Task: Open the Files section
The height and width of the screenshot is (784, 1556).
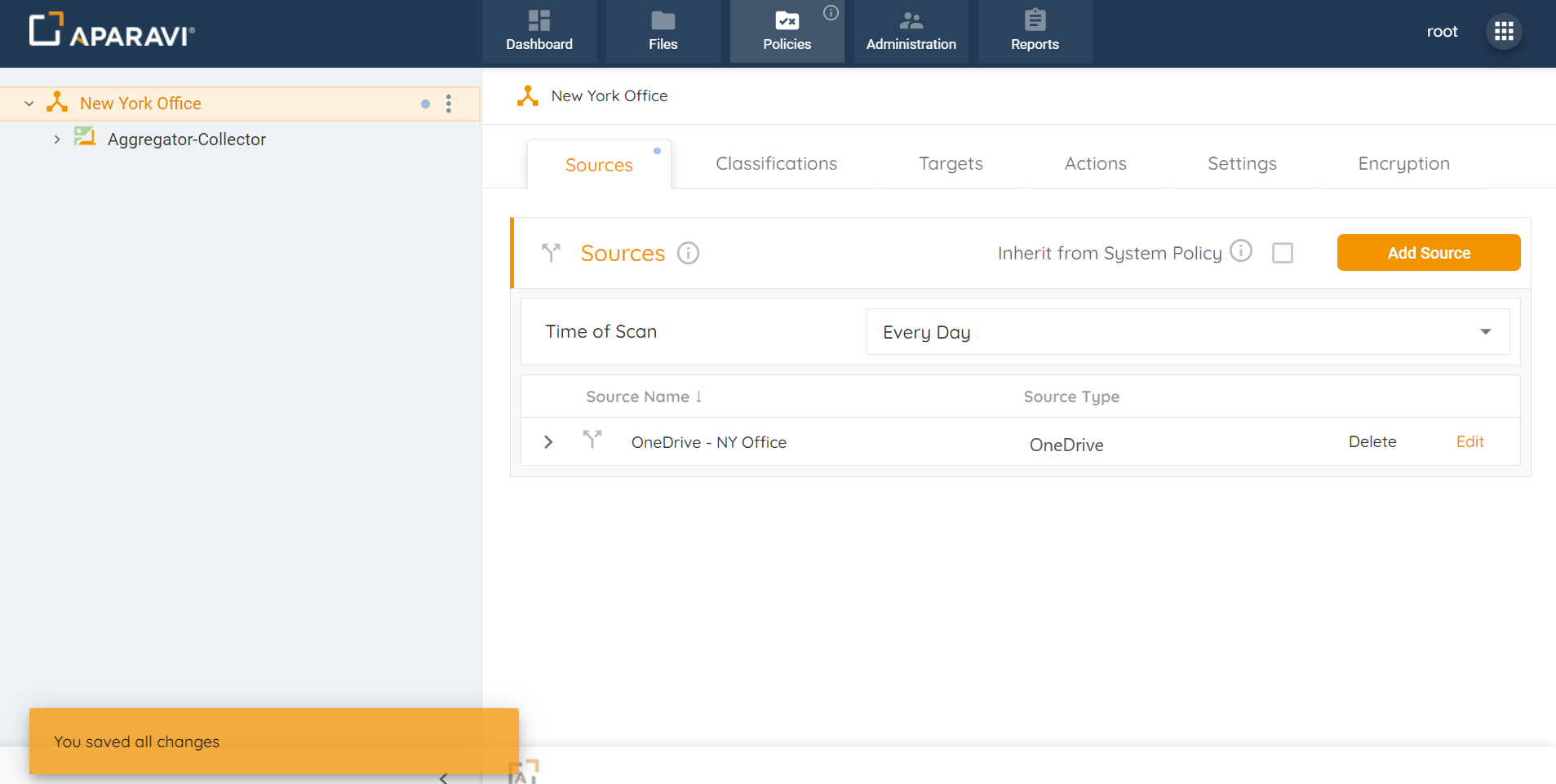Action: [663, 31]
